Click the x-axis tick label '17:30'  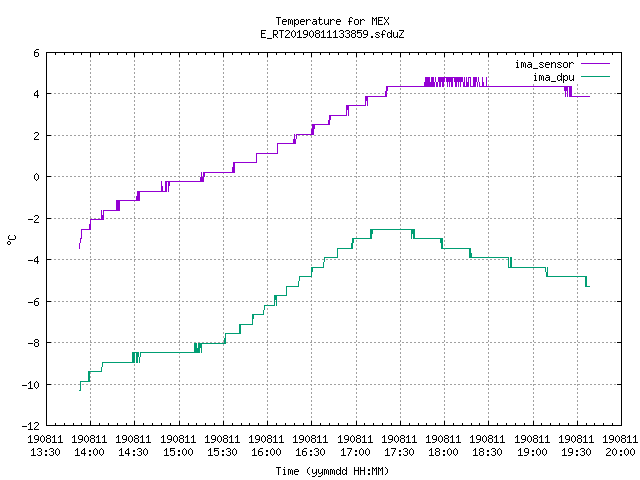400,452
